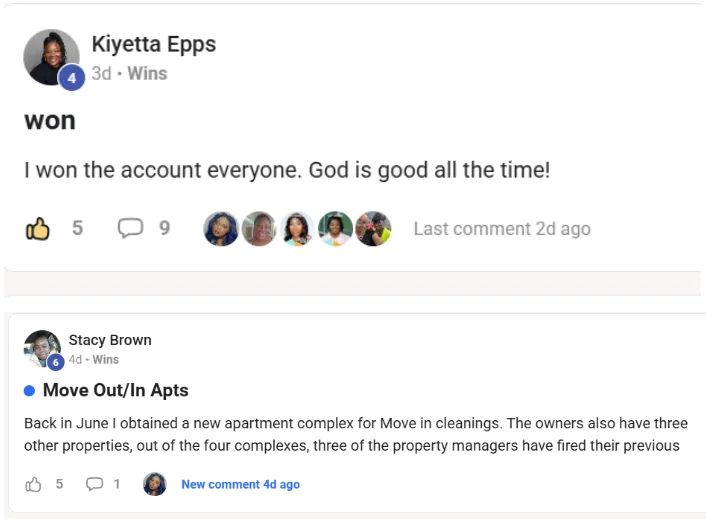Click last commenter avatar on won post
Image resolution: width=706 pixels, height=519 pixels.
pyautogui.click(x=373, y=229)
